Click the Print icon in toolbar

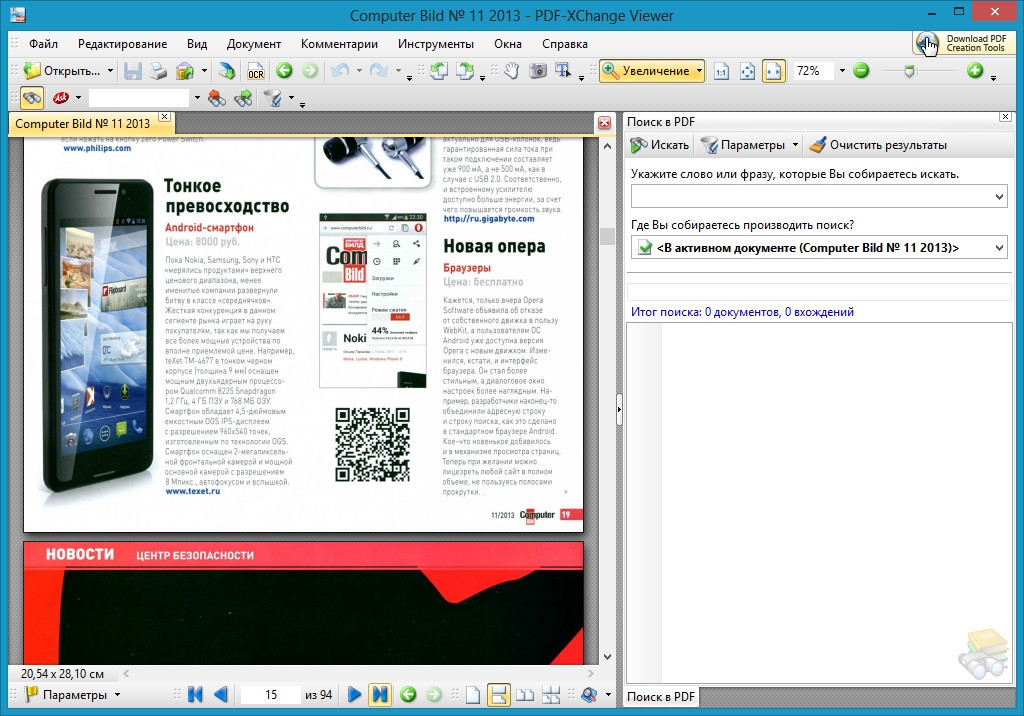click(x=159, y=71)
